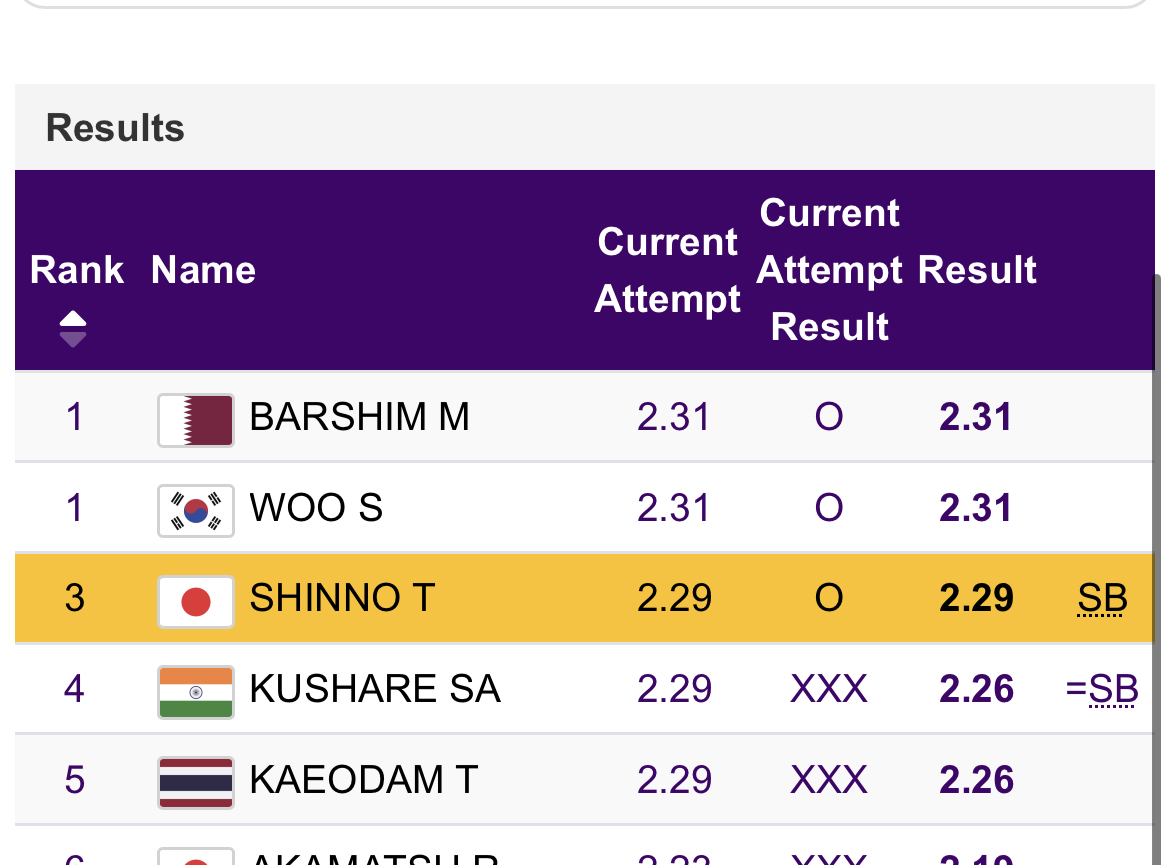This screenshot has height=865, width=1170.
Task: Click South Korea flag beside WOO S
Action: click(x=196, y=510)
